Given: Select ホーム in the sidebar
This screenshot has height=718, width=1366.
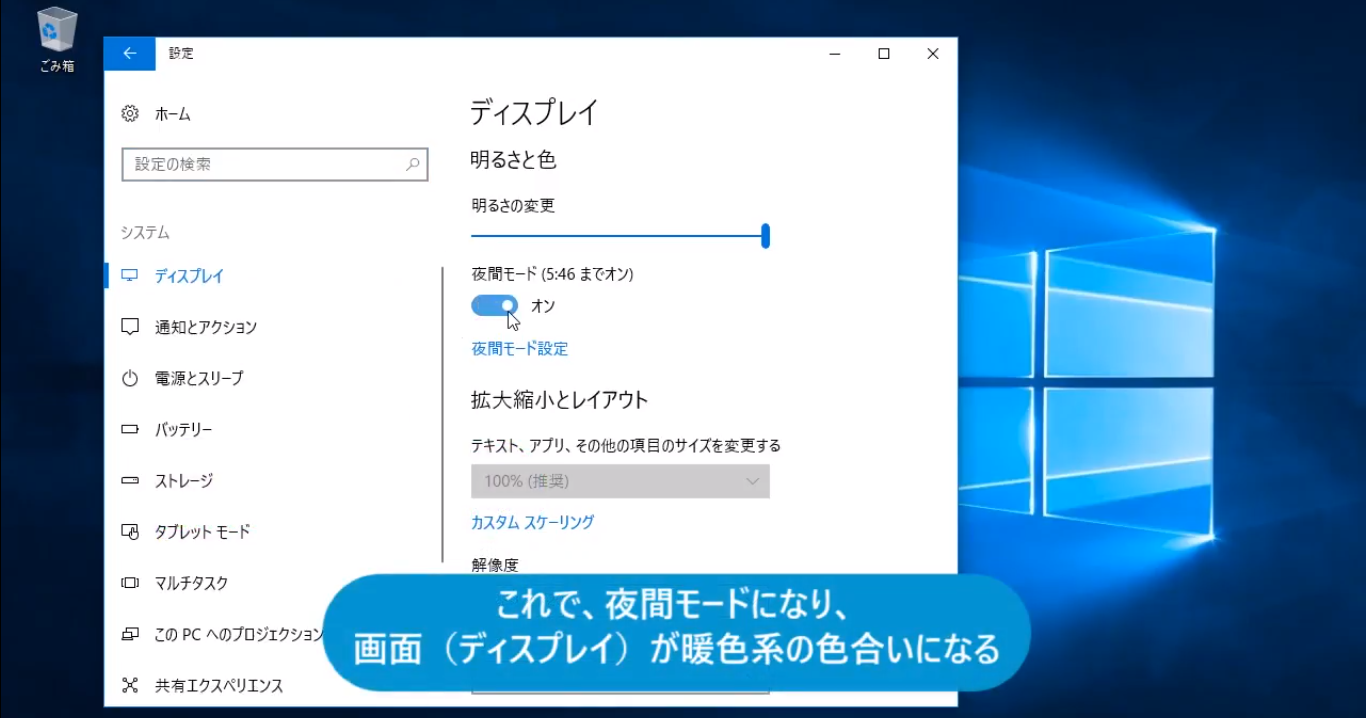Looking at the screenshot, I should point(173,114).
